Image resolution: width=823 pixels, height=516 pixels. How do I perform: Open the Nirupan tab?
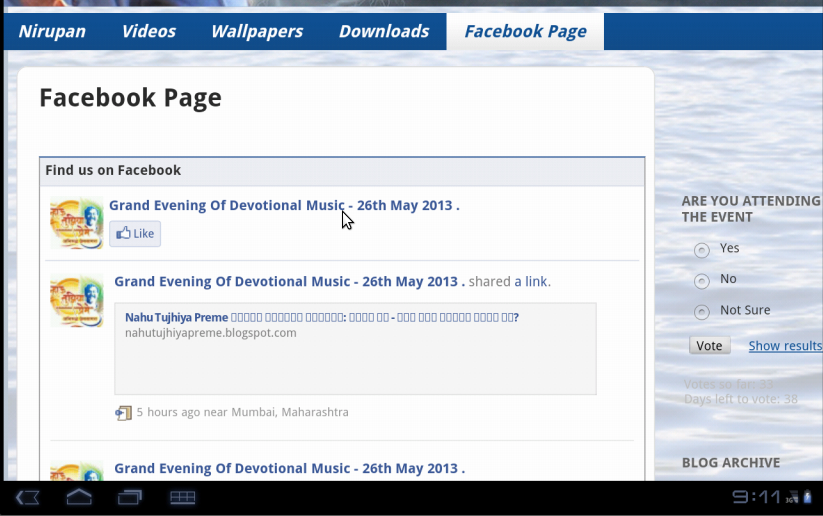click(52, 31)
